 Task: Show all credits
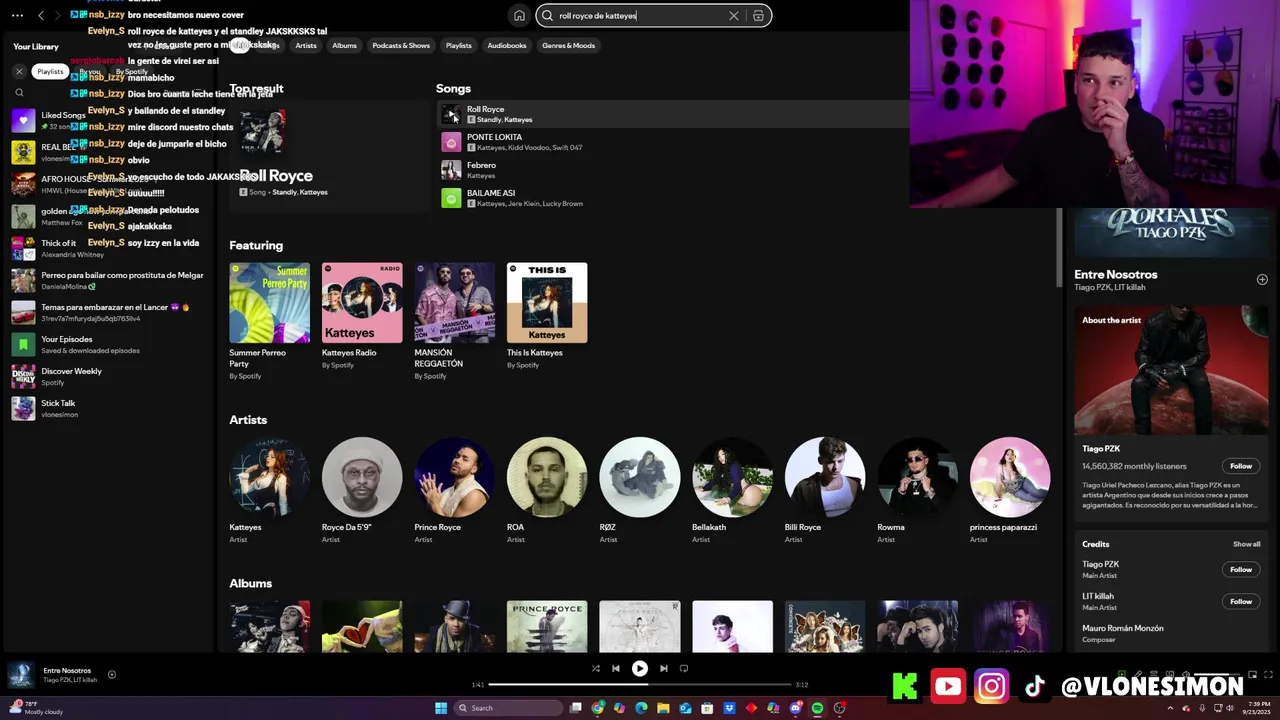click(1246, 544)
